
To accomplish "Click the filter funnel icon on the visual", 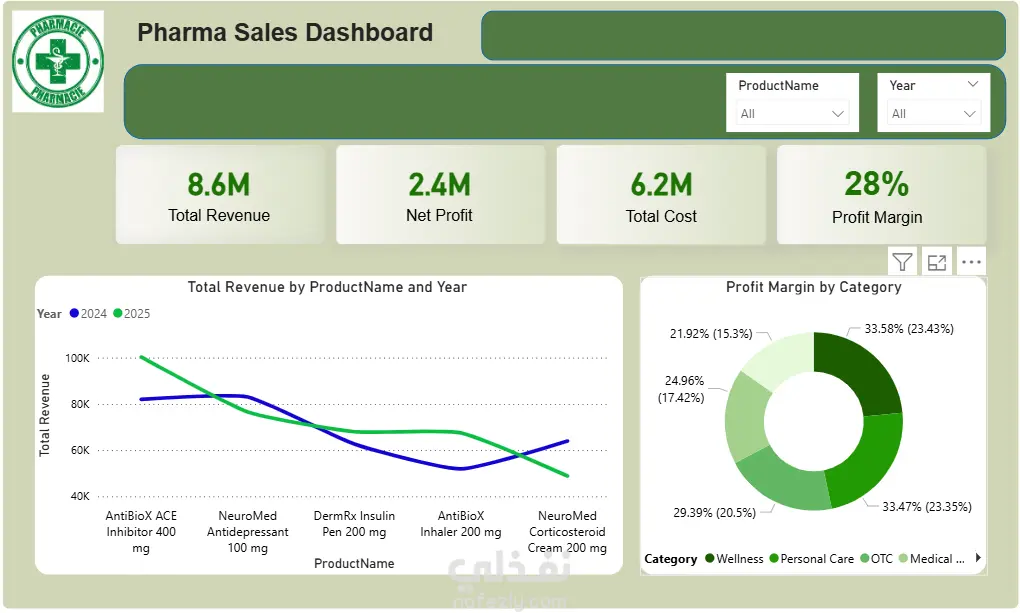I will click(x=902, y=262).
